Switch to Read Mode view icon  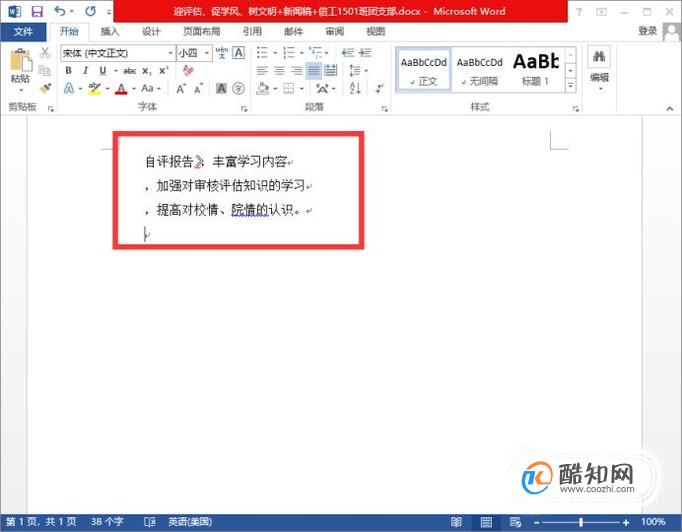click(x=456, y=522)
